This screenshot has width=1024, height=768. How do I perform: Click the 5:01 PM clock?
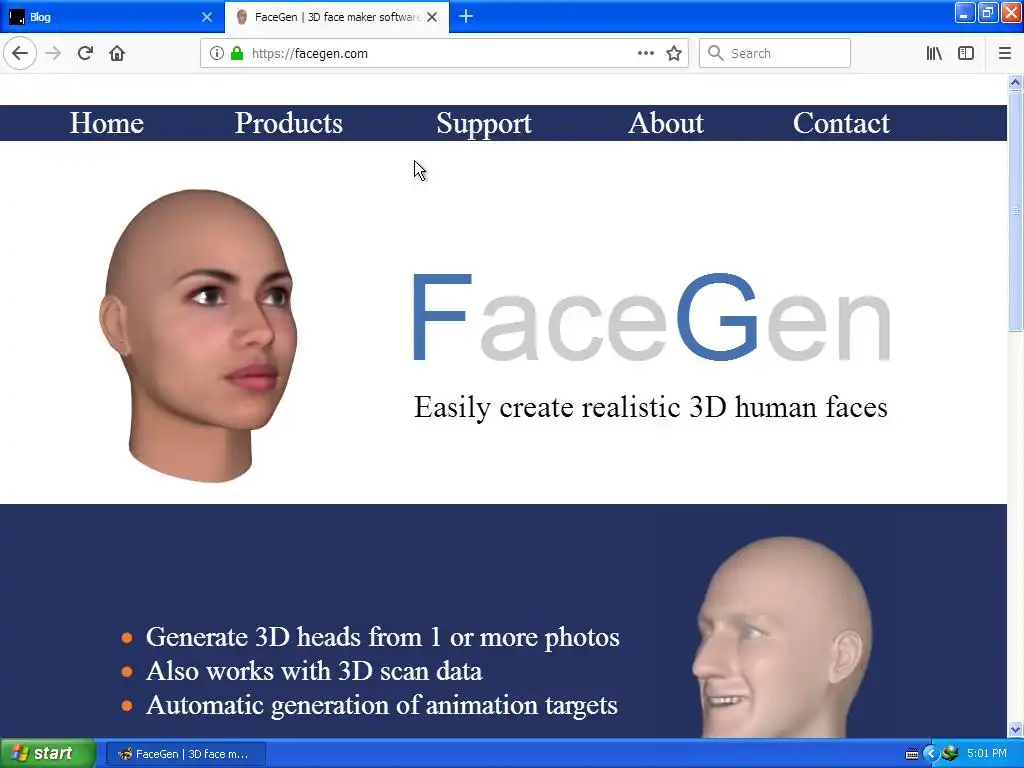point(987,754)
